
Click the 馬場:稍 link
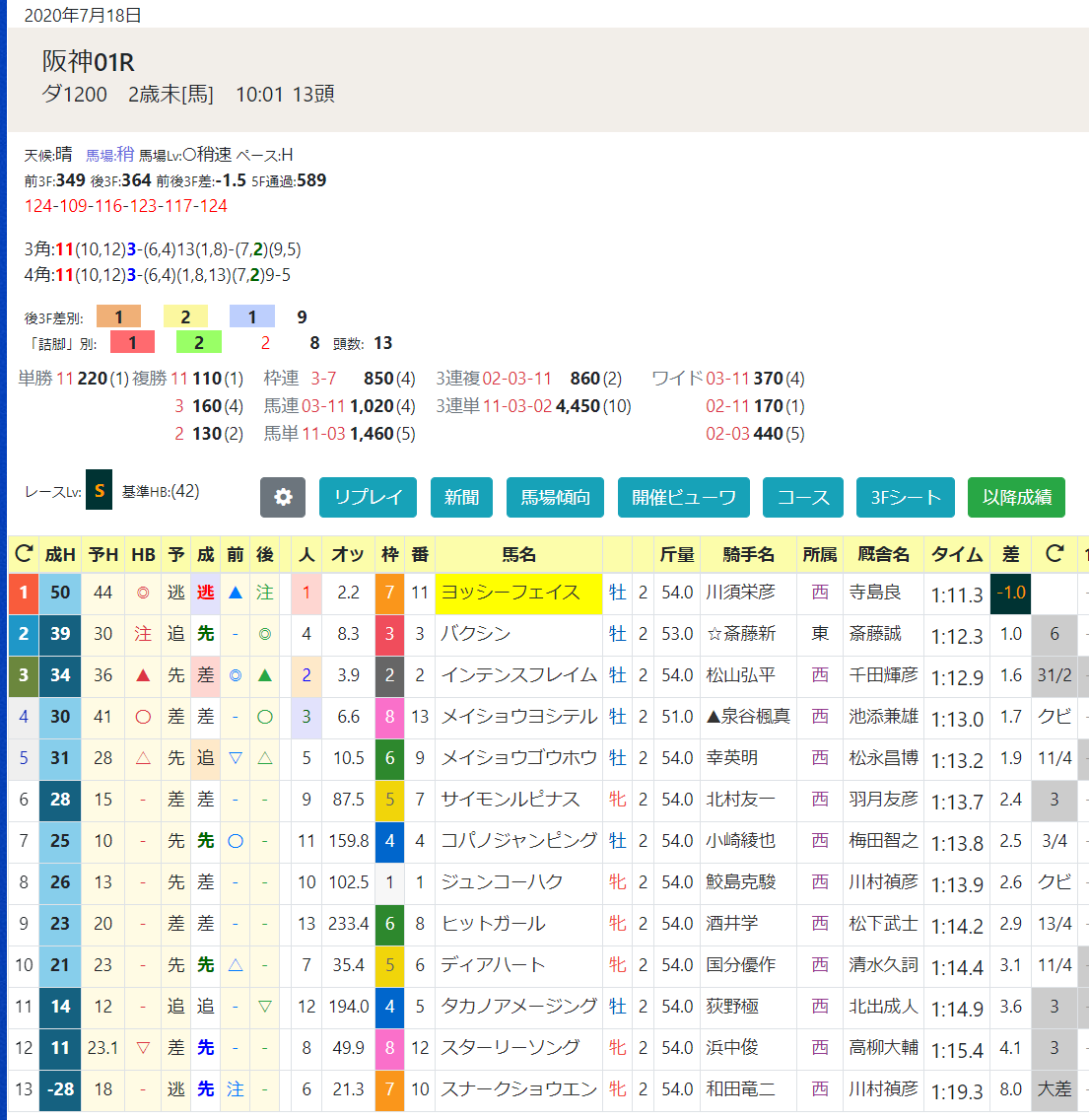110,154
